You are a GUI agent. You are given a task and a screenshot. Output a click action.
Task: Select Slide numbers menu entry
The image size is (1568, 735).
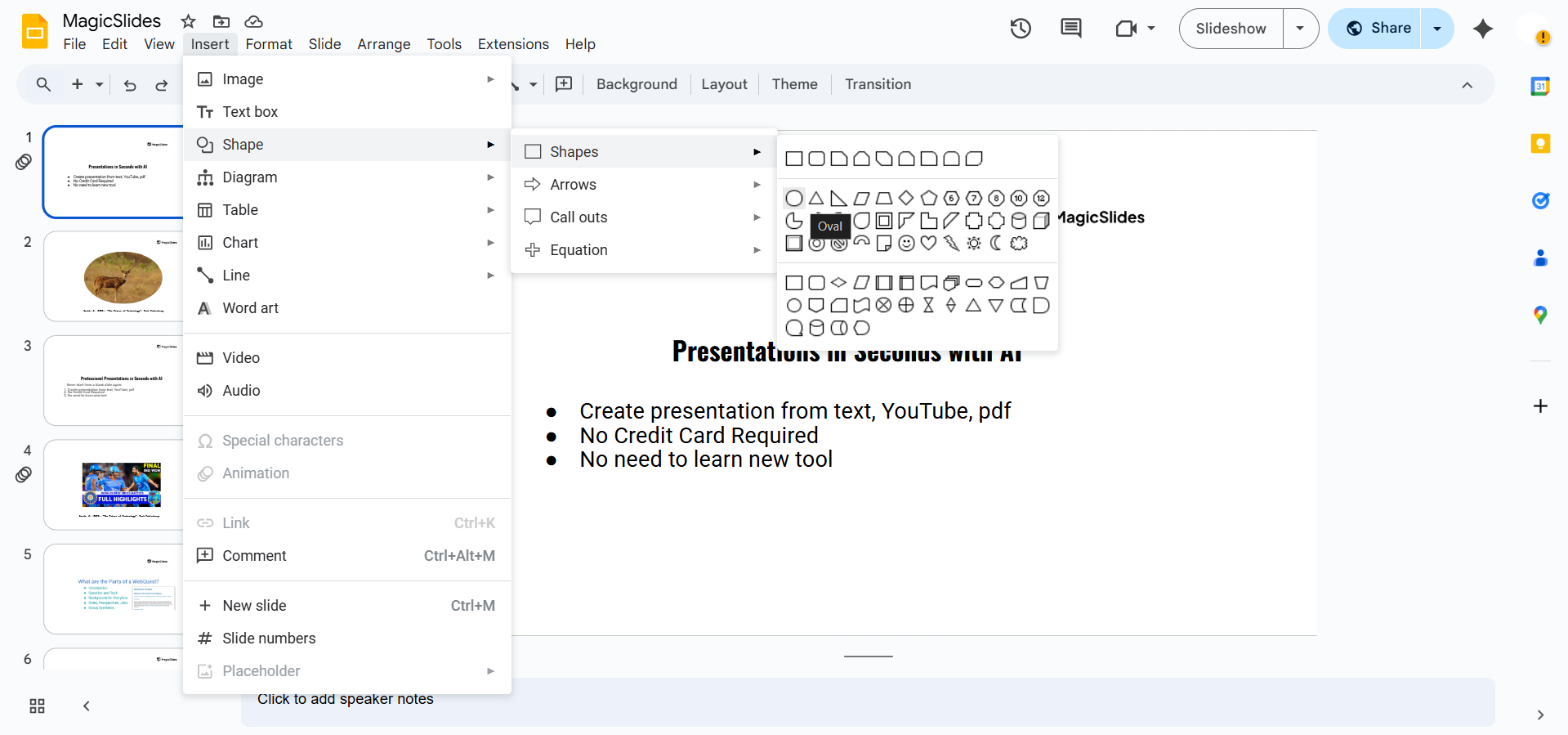click(347, 639)
